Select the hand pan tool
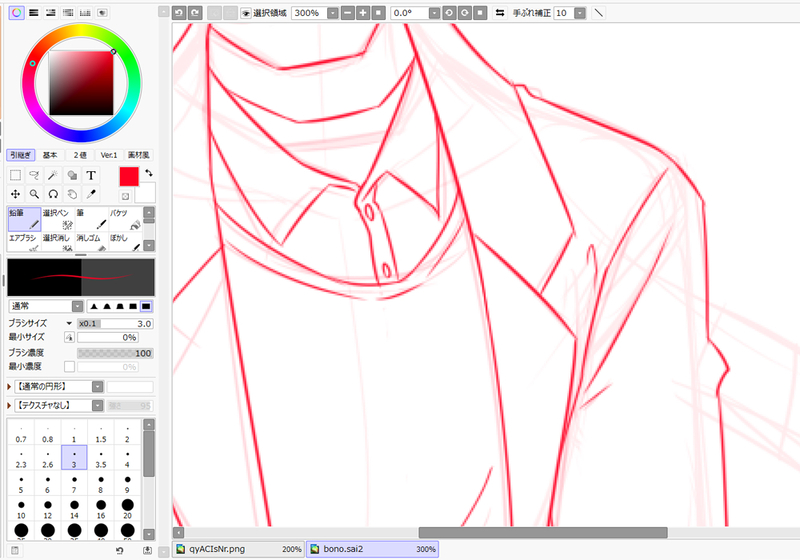This screenshot has width=800, height=560. tap(72, 194)
